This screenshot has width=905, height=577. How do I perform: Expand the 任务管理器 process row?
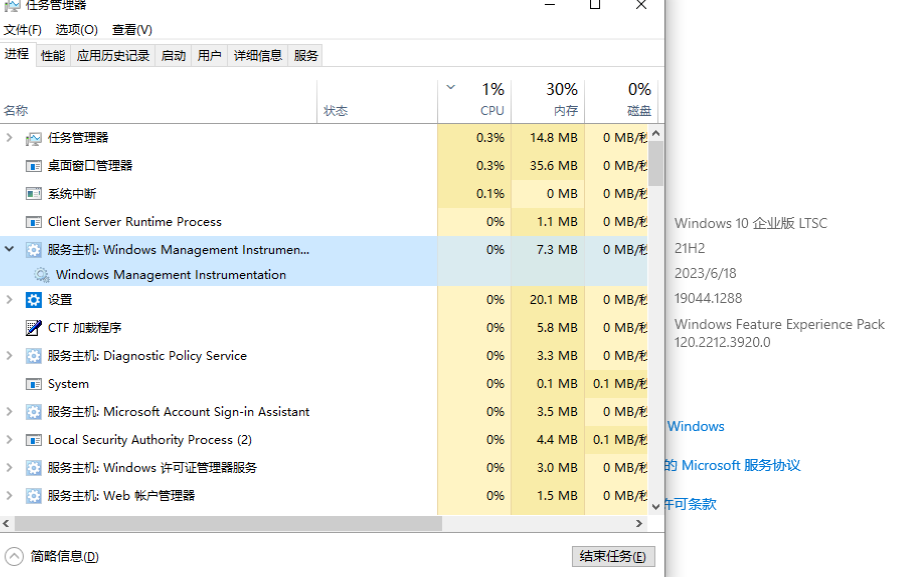tap(10, 138)
